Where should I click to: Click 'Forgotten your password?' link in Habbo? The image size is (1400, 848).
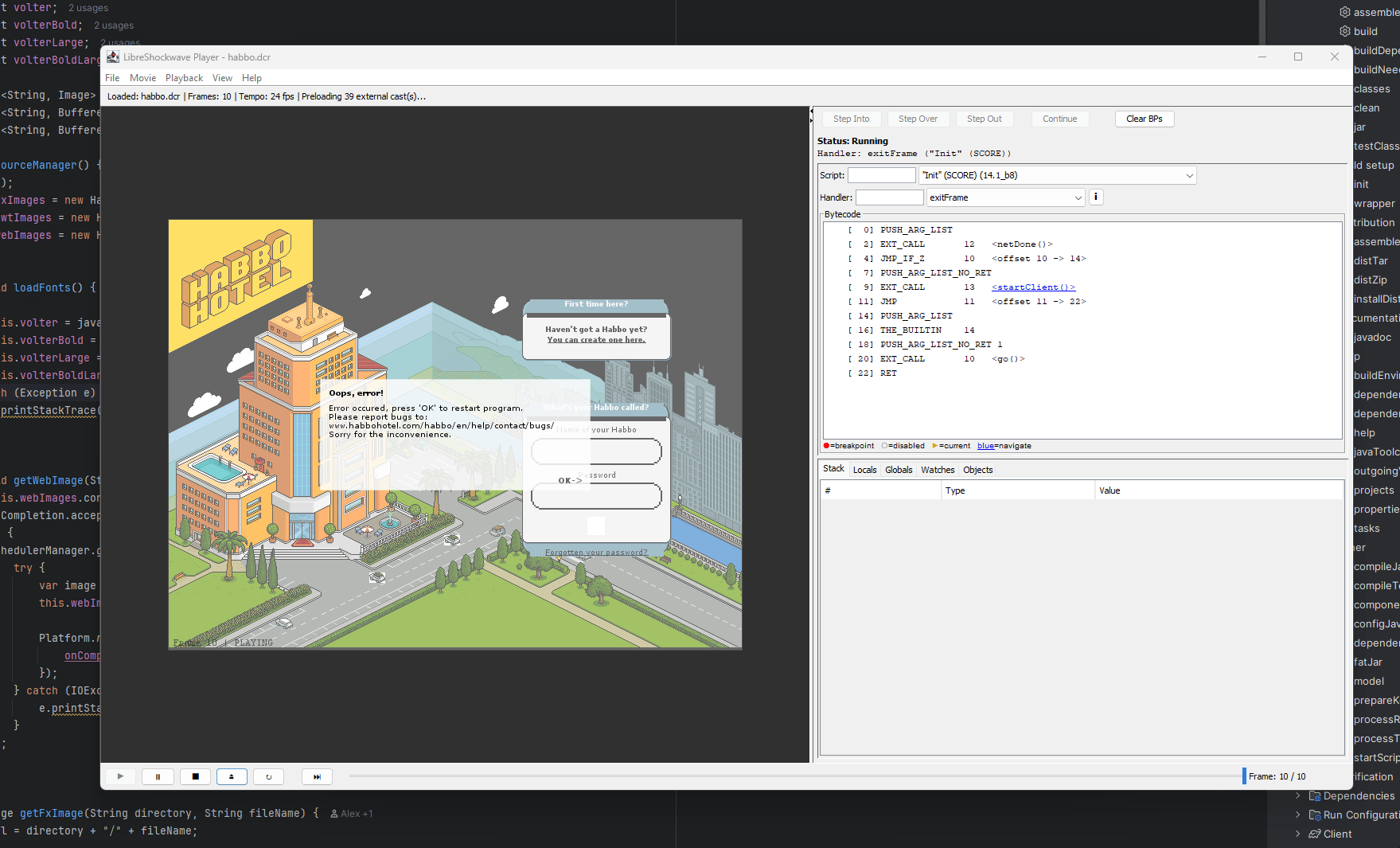click(x=596, y=553)
